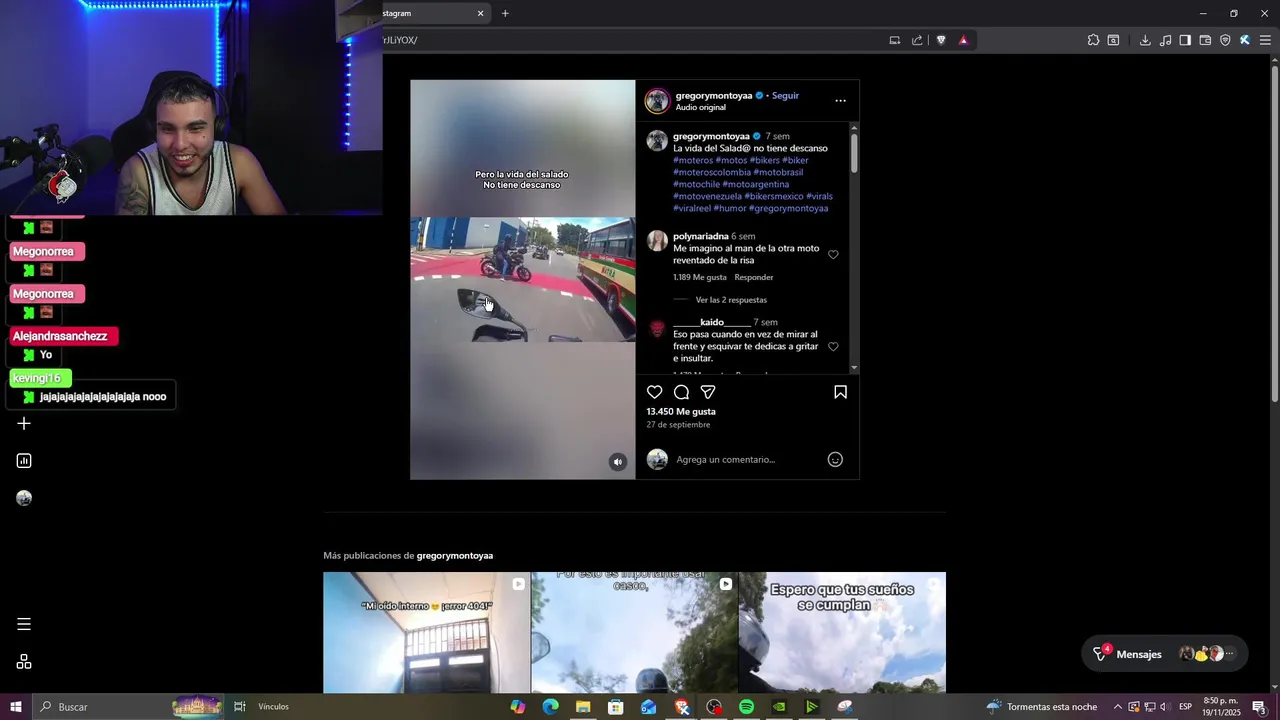Switch to the Instagram browser tab

click(428, 13)
